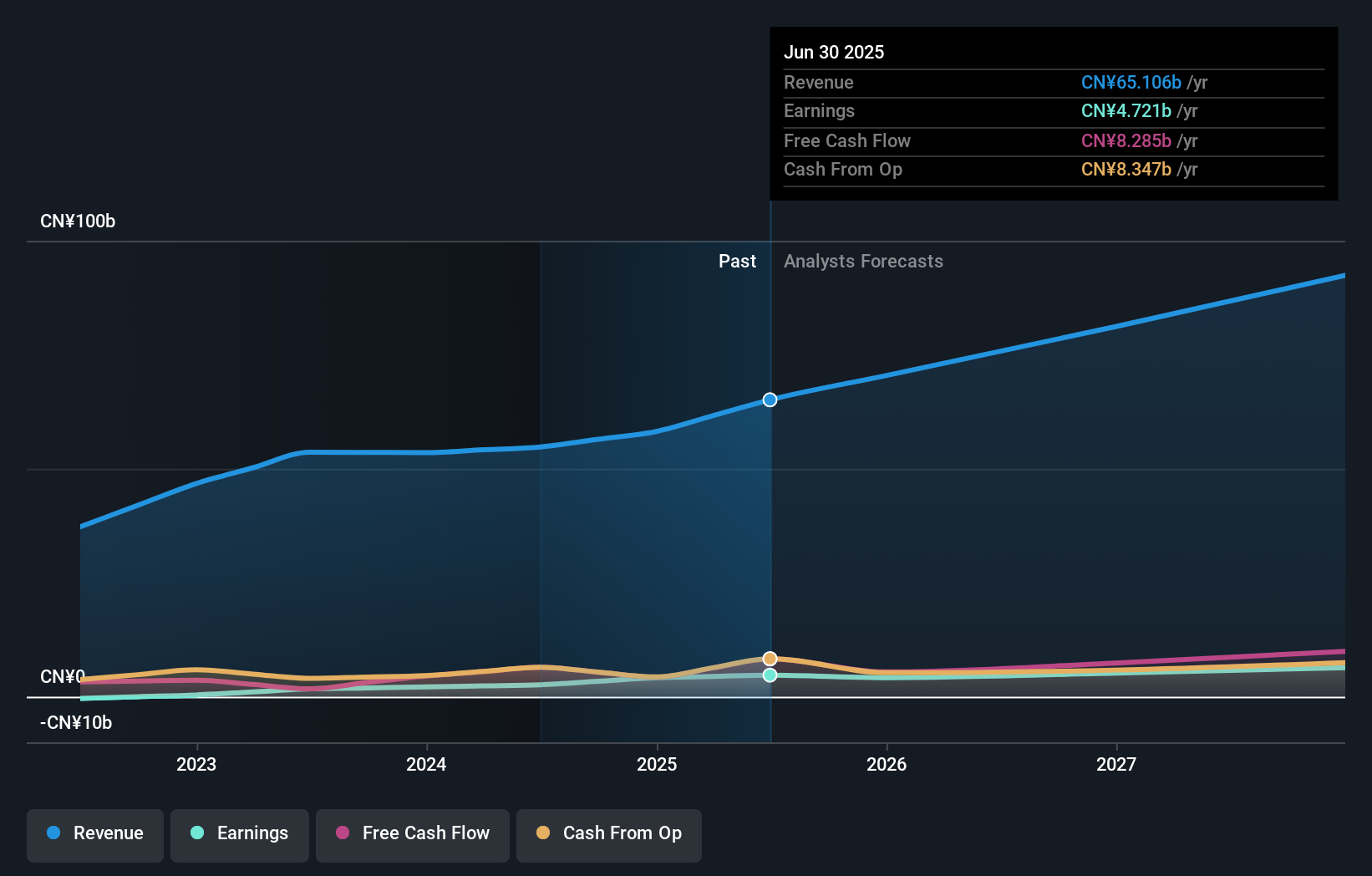The width and height of the screenshot is (1372, 876).
Task: Select the yellow Cash From Op marker on chart
Action: click(769, 659)
